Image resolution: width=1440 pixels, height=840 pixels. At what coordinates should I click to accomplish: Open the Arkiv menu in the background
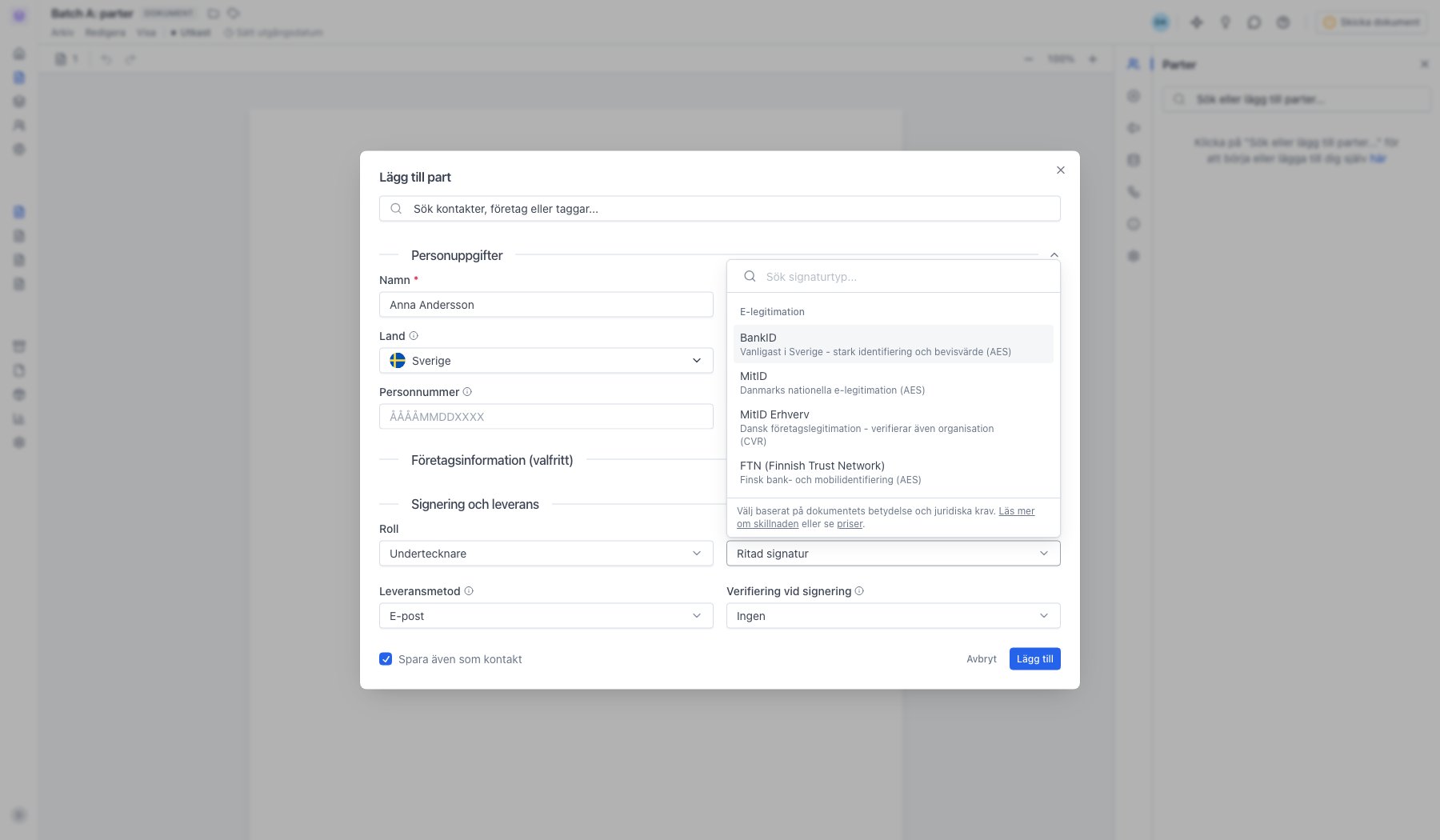pos(62,33)
